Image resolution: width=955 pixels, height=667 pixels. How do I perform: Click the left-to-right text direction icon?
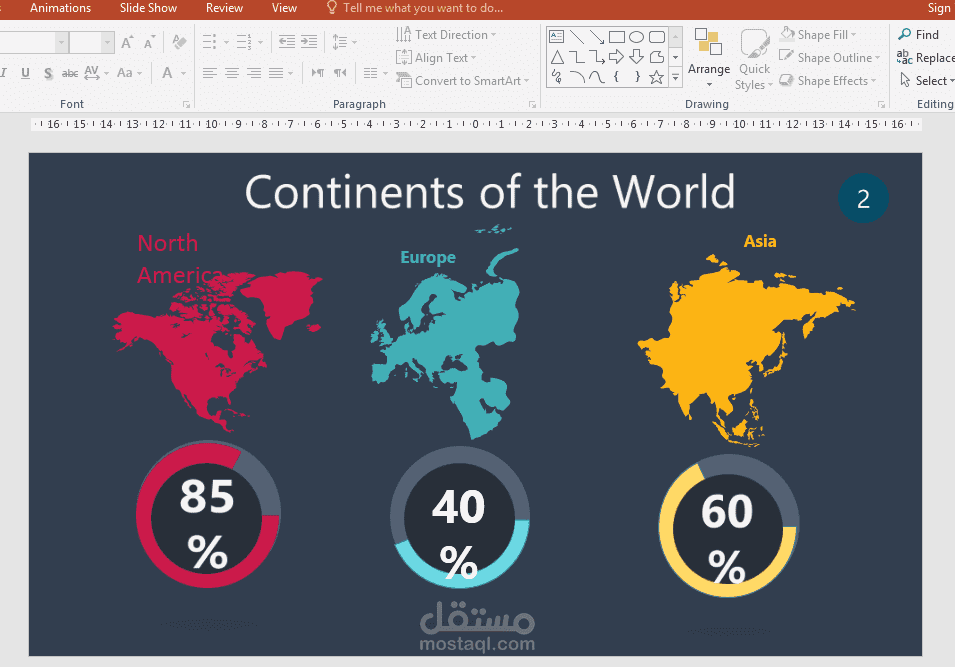click(x=317, y=73)
